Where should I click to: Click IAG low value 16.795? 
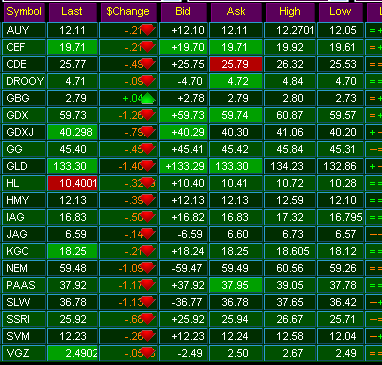340,217
